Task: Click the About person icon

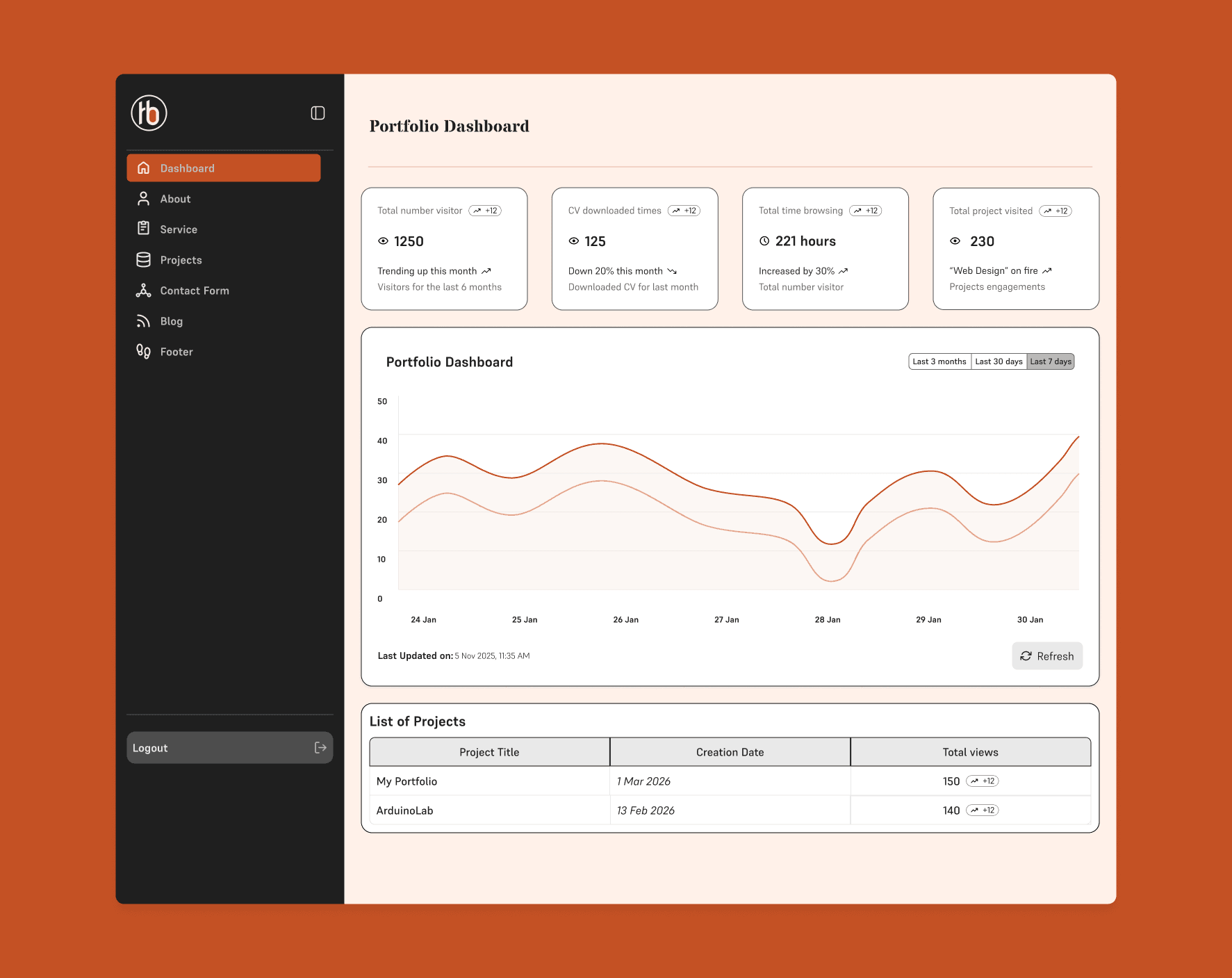Action: (x=143, y=198)
